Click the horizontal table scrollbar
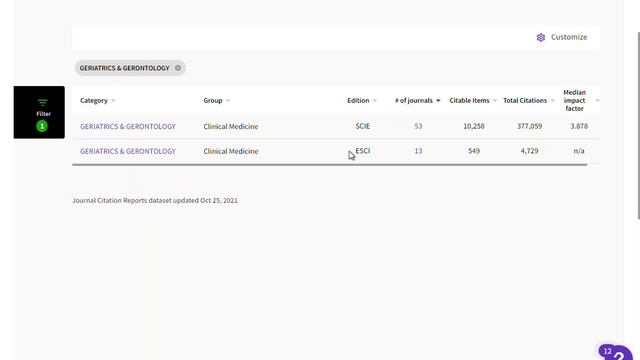 click(x=330, y=164)
